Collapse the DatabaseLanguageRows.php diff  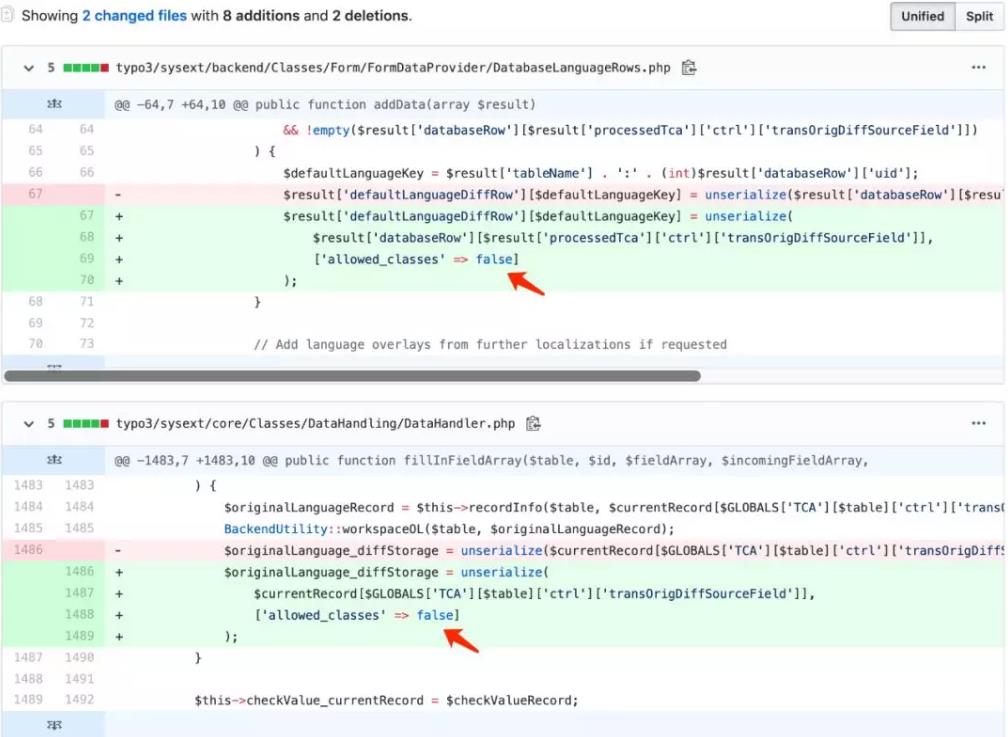point(27,67)
